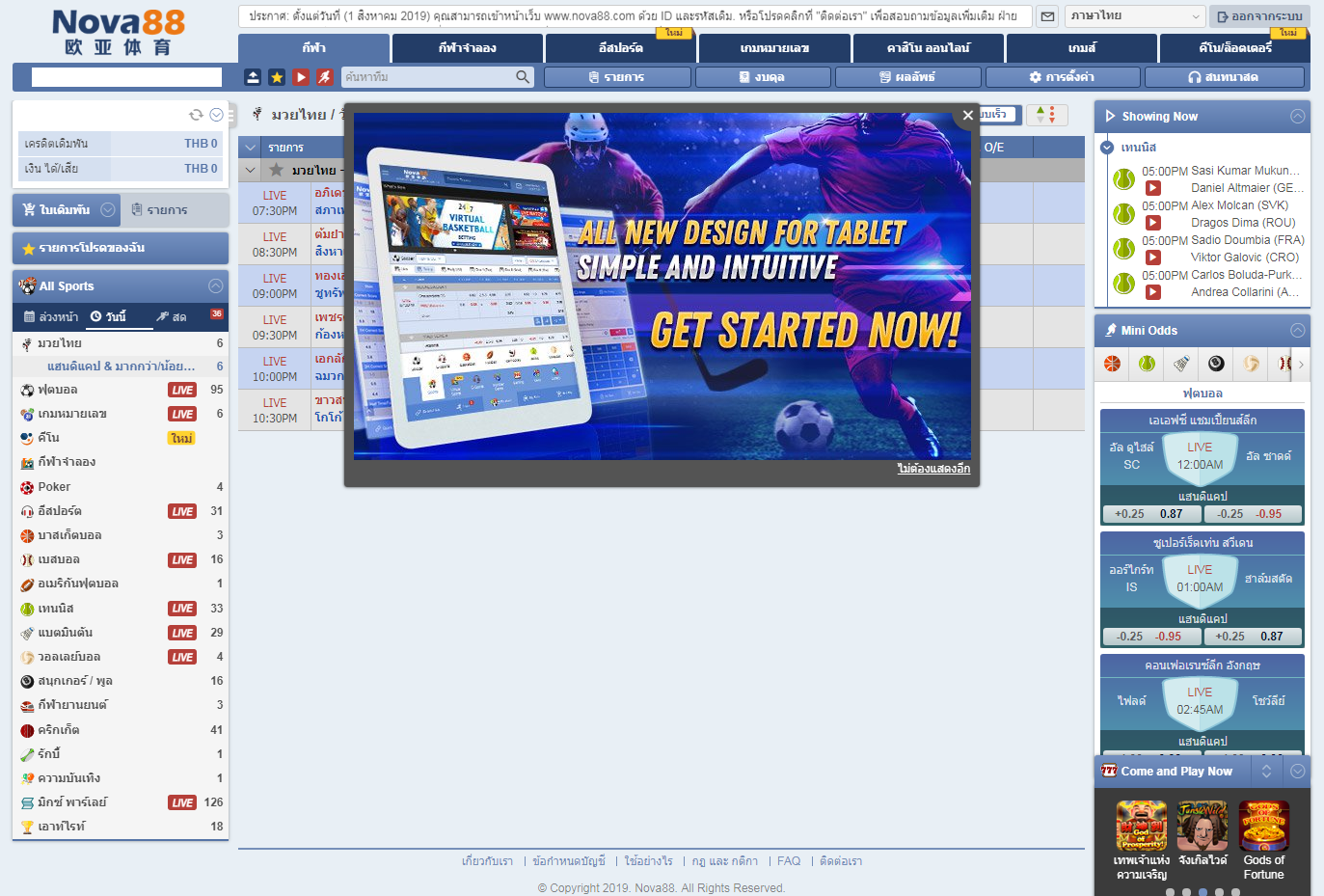Click the magnifier search icon
1324x896 pixels.
point(523,77)
